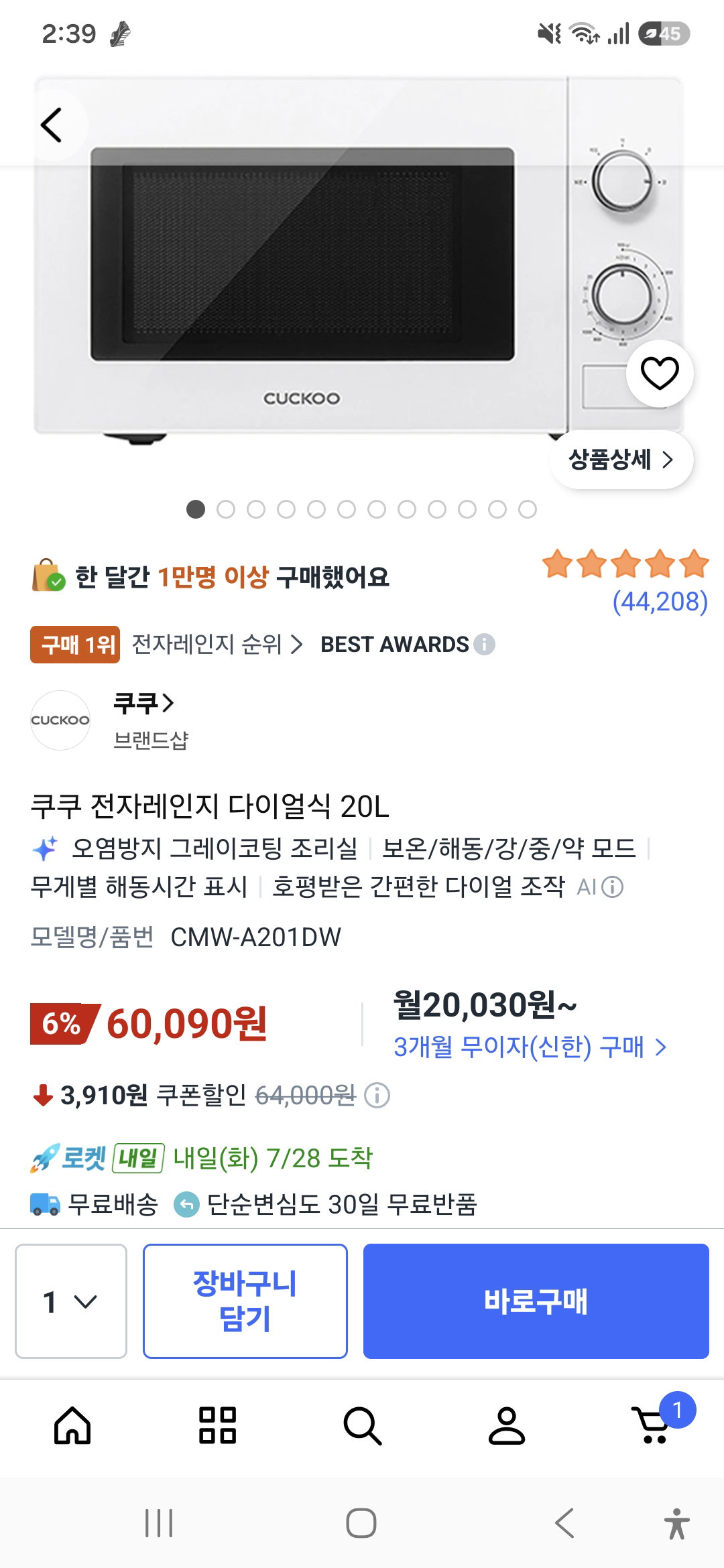Go to Home in bottom navigation
This screenshot has width=724, height=1568.
click(72, 1425)
